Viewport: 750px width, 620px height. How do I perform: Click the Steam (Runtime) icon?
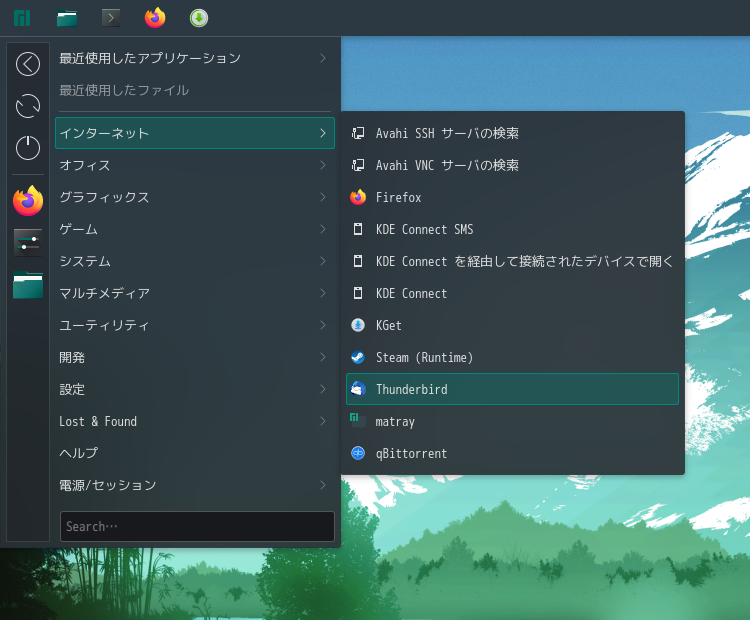(358, 357)
